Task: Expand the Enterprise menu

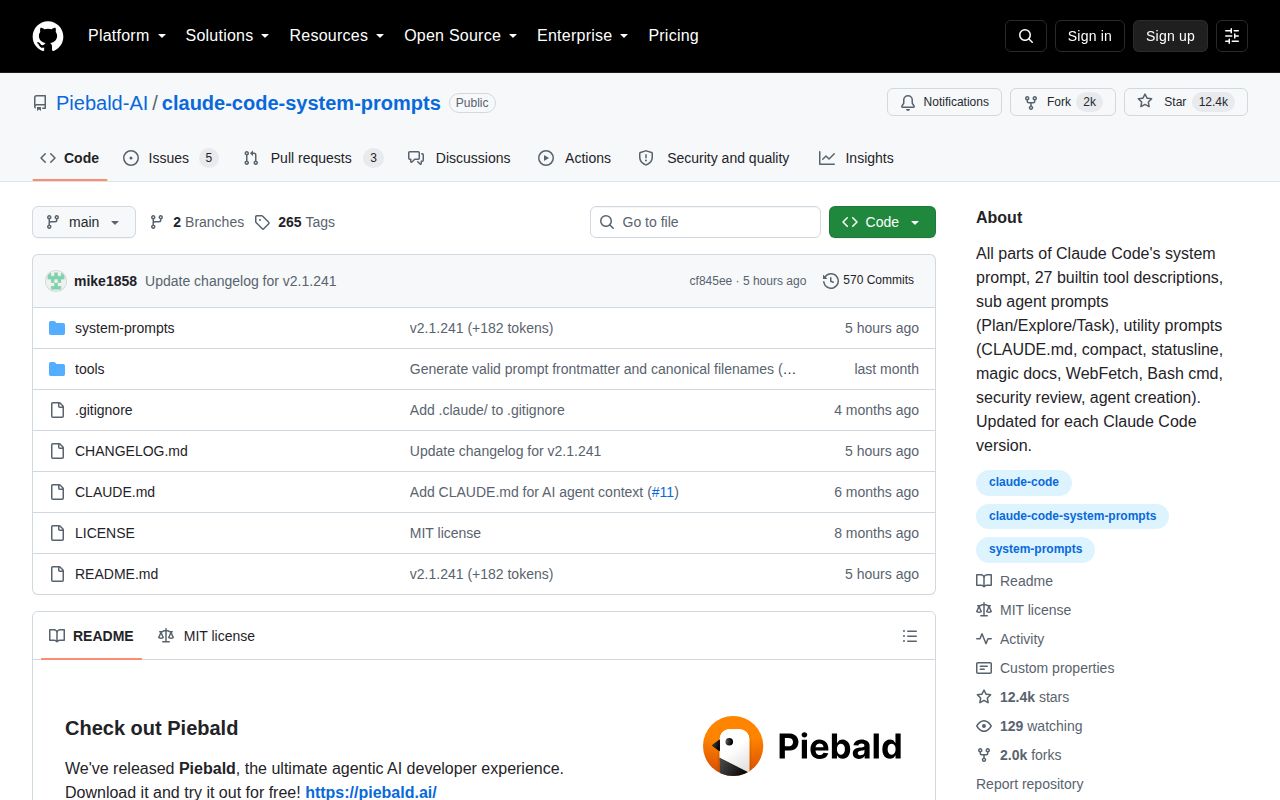Action: pyautogui.click(x=583, y=36)
